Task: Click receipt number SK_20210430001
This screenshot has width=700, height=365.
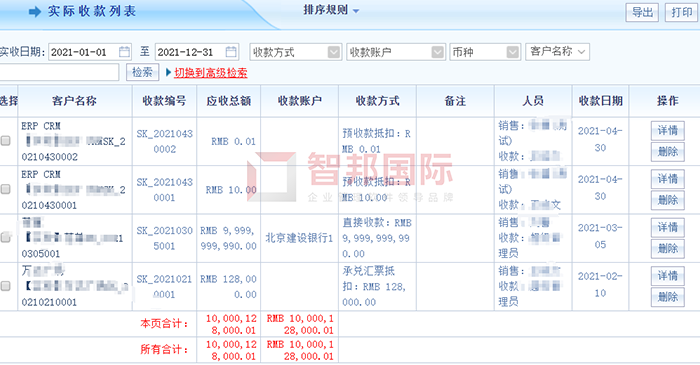Action: 164,190
